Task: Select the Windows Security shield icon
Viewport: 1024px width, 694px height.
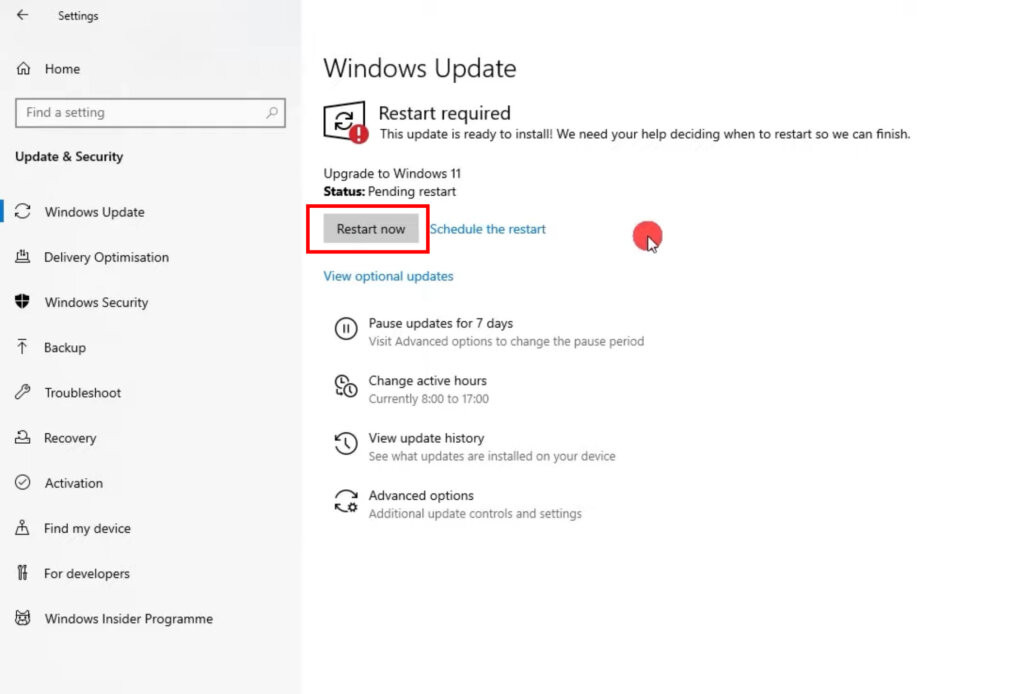Action: [22, 302]
